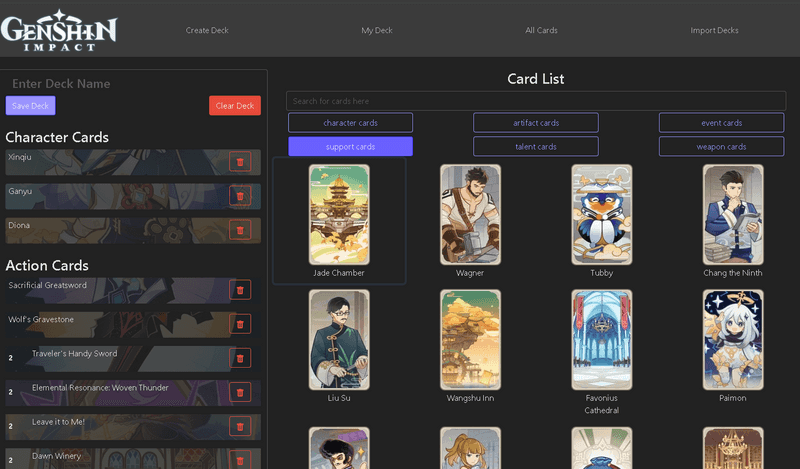Remove Ganyu using the trash icon
Viewport: 800px width, 469px height.
pos(240,196)
